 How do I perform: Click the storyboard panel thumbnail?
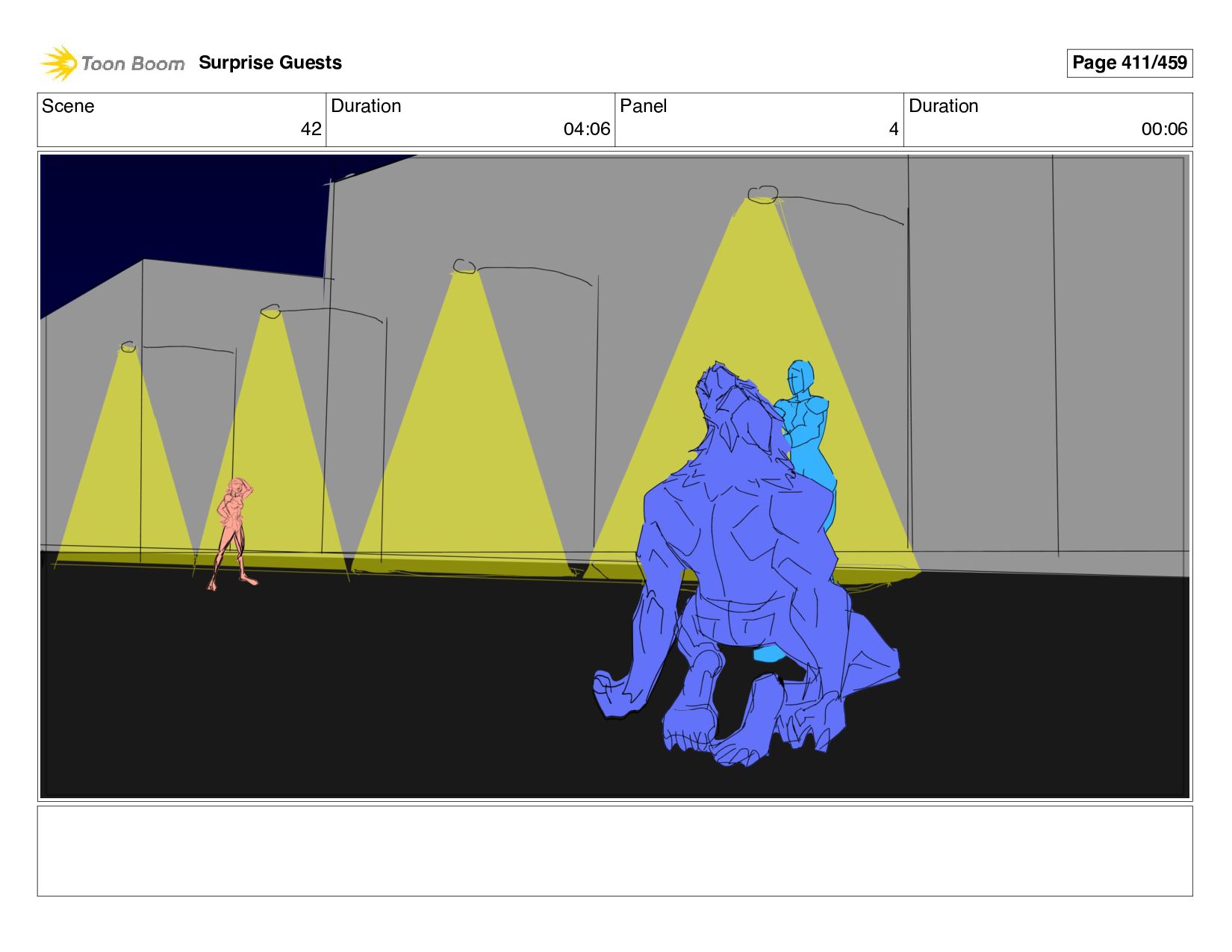615,476
